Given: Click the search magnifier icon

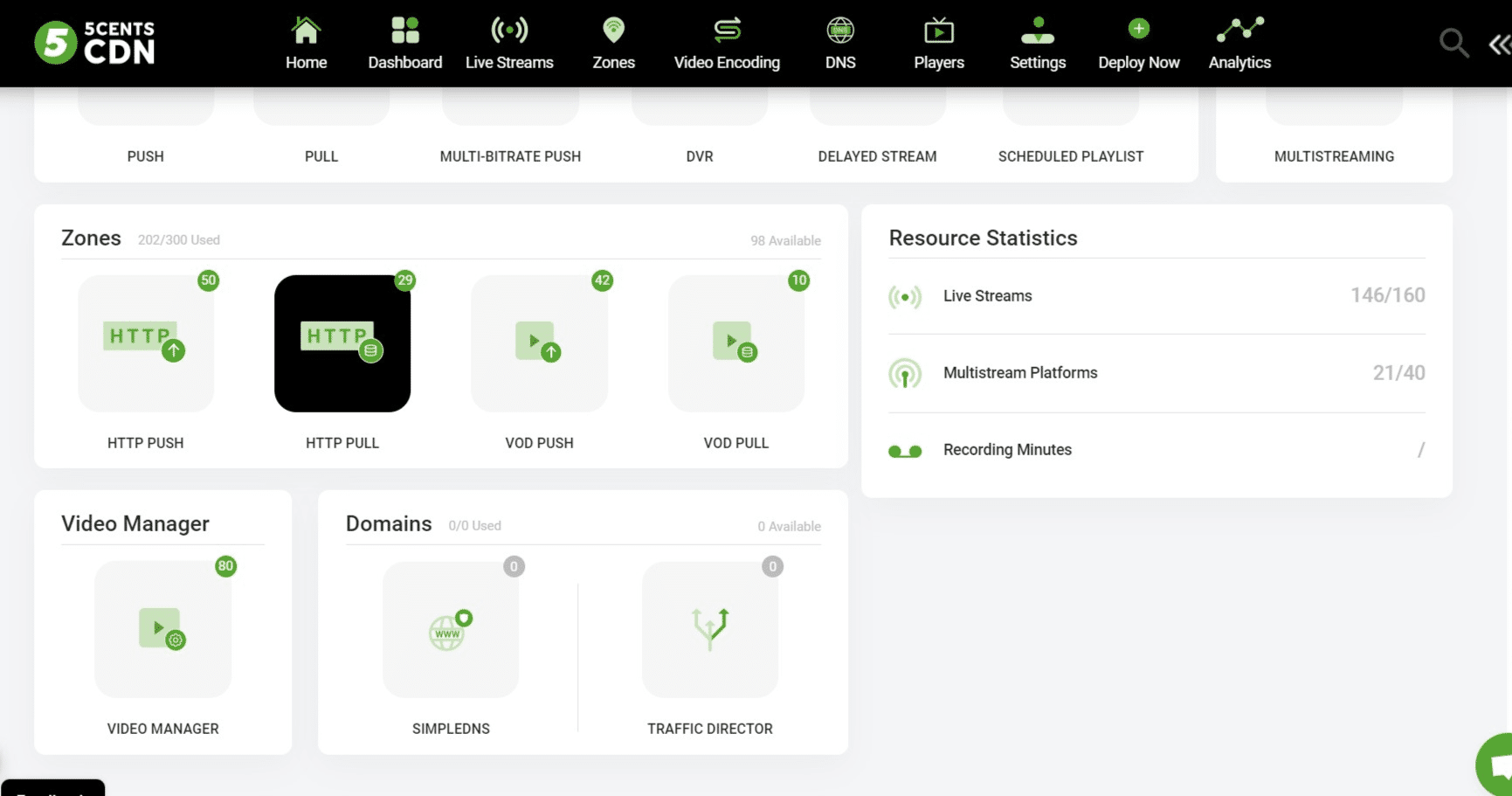Looking at the screenshot, I should click(1453, 42).
